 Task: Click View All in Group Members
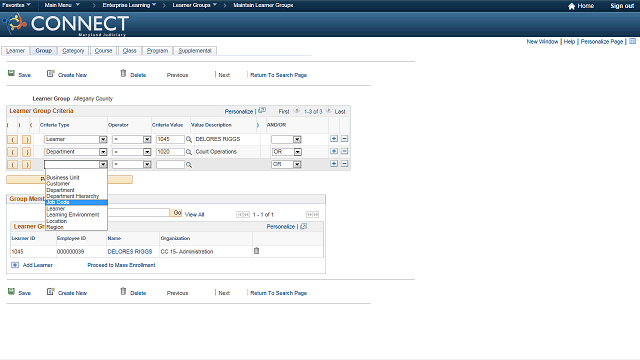coord(194,215)
